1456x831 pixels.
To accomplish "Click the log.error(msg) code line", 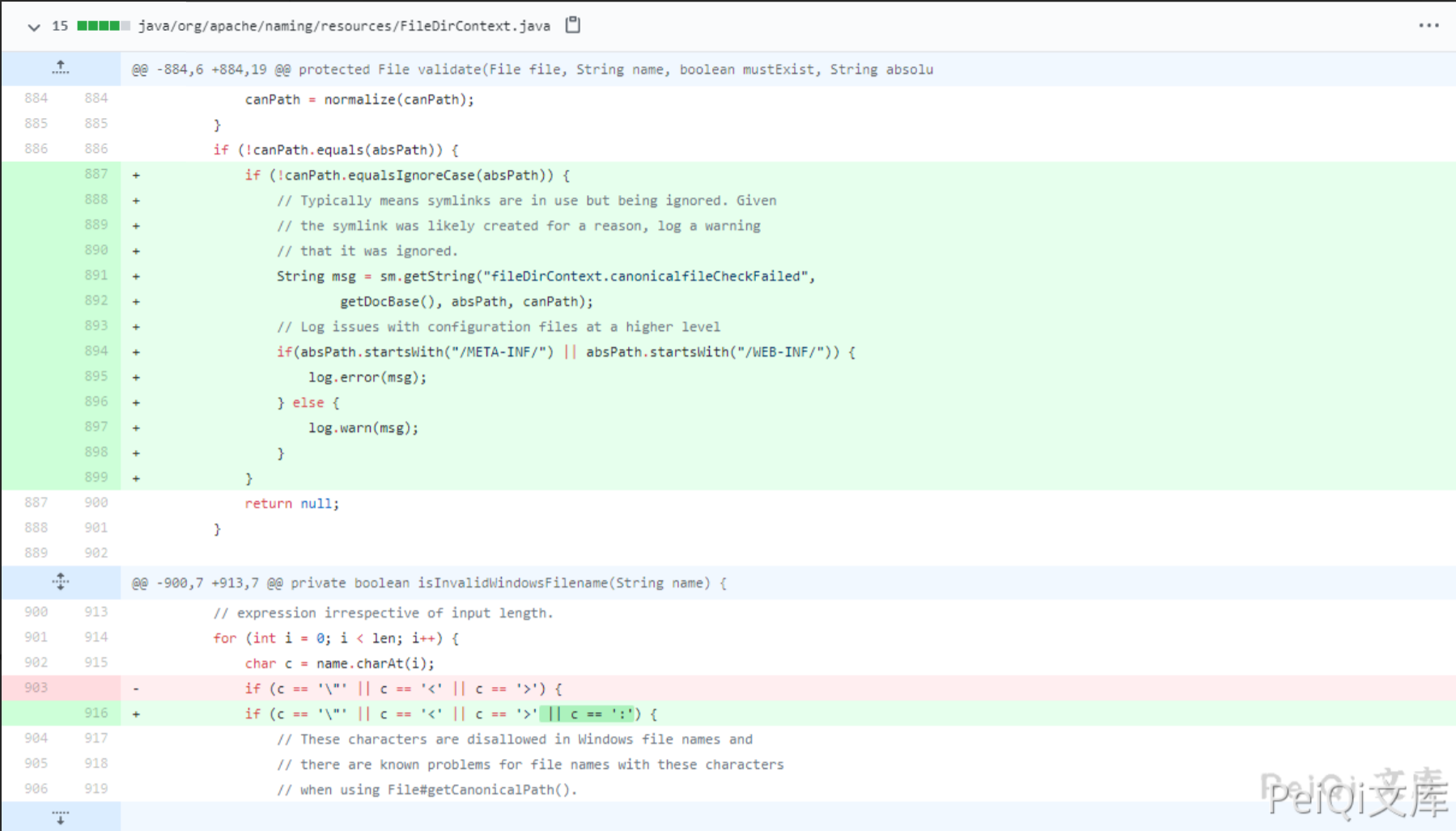I will coord(367,377).
